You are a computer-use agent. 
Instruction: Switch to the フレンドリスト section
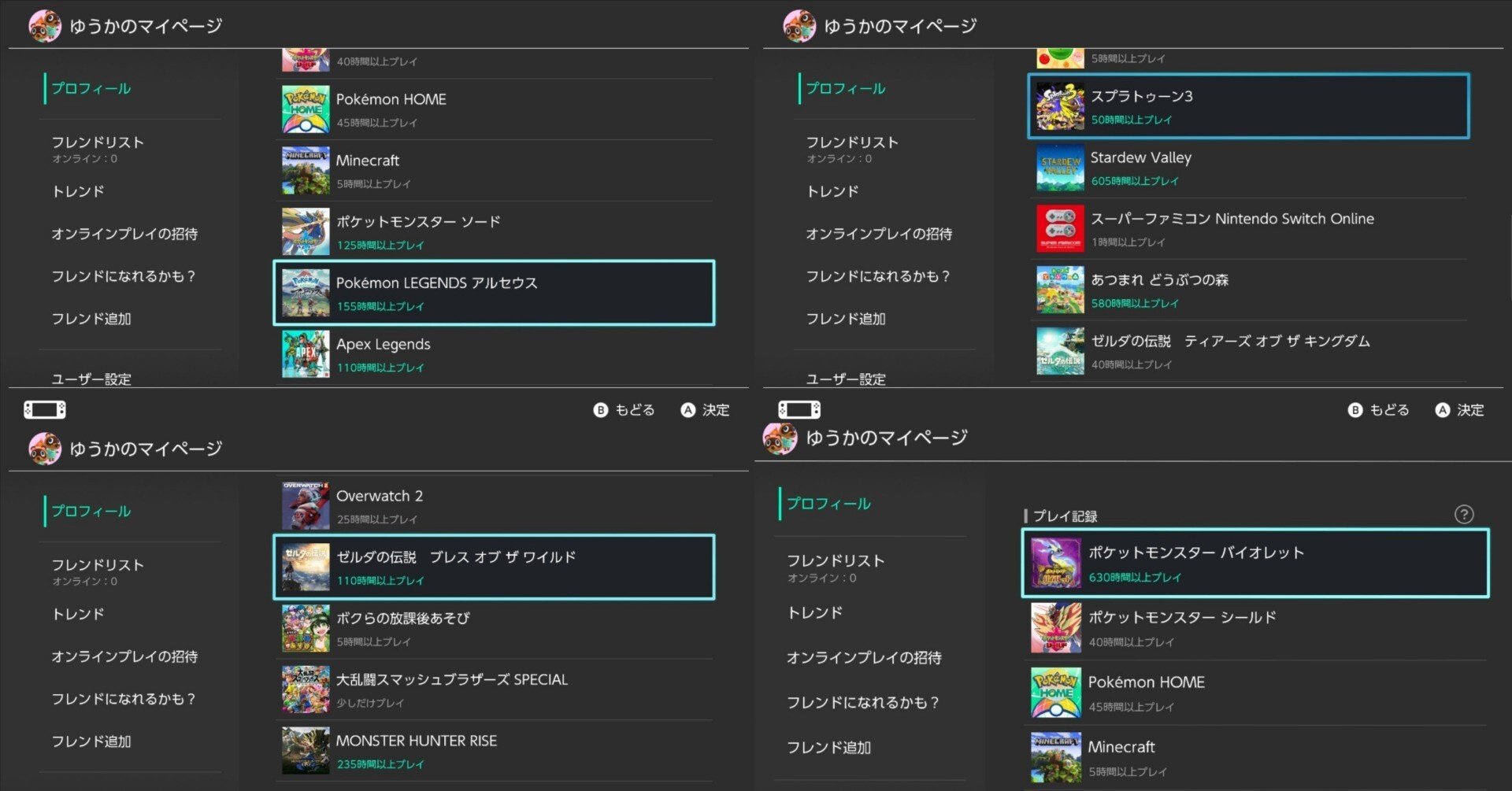96,142
